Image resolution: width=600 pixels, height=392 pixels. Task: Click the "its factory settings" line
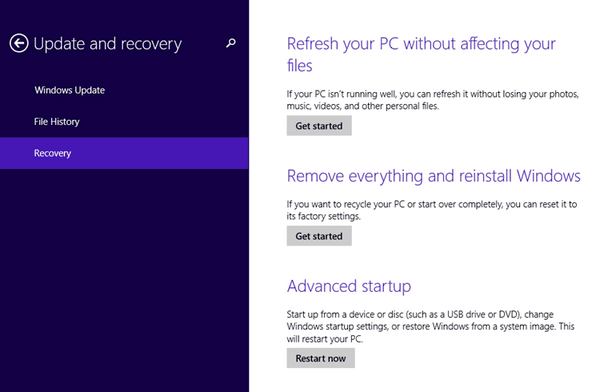tap(323, 216)
